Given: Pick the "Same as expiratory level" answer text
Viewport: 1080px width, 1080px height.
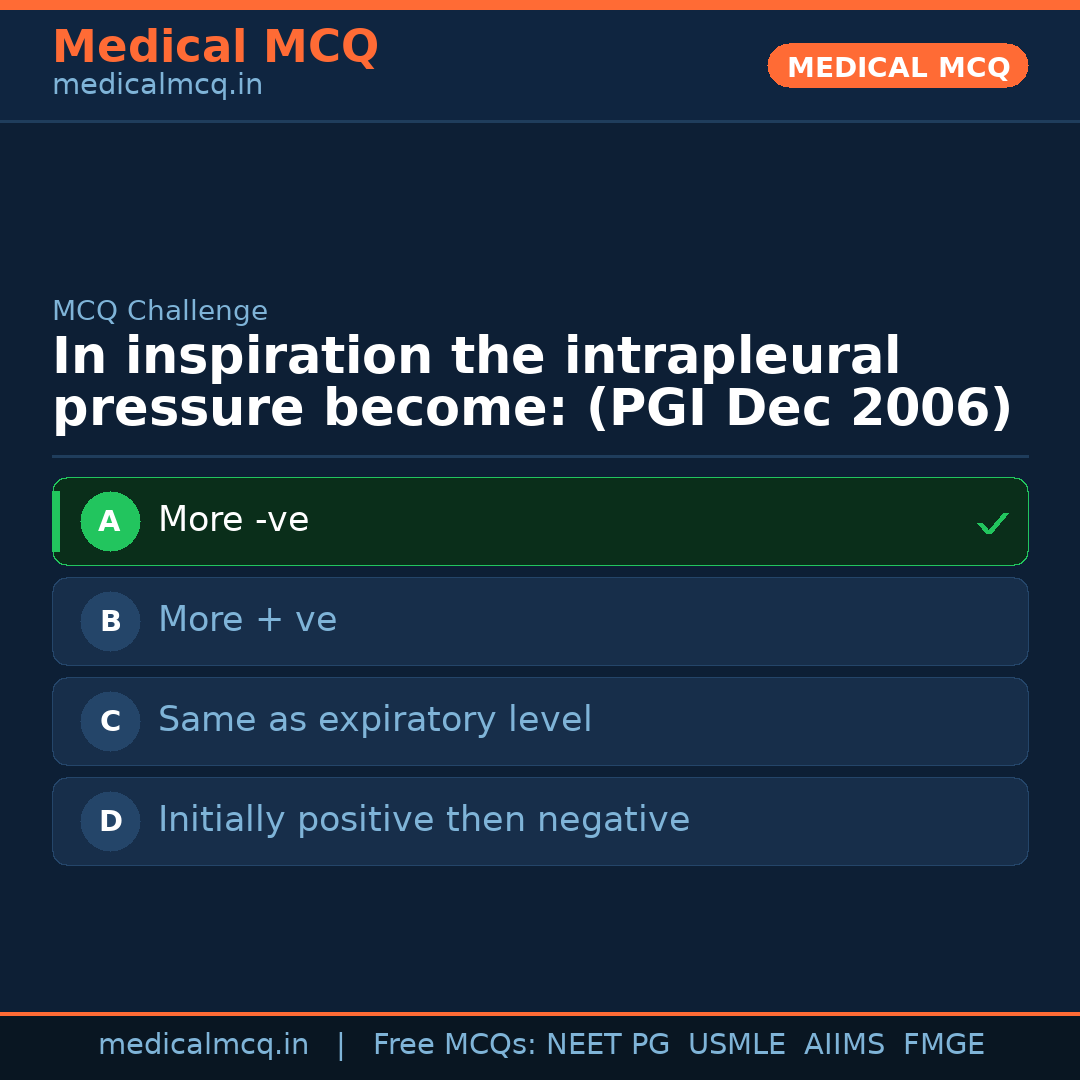Looking at the screenshot, I should point(374,720).
